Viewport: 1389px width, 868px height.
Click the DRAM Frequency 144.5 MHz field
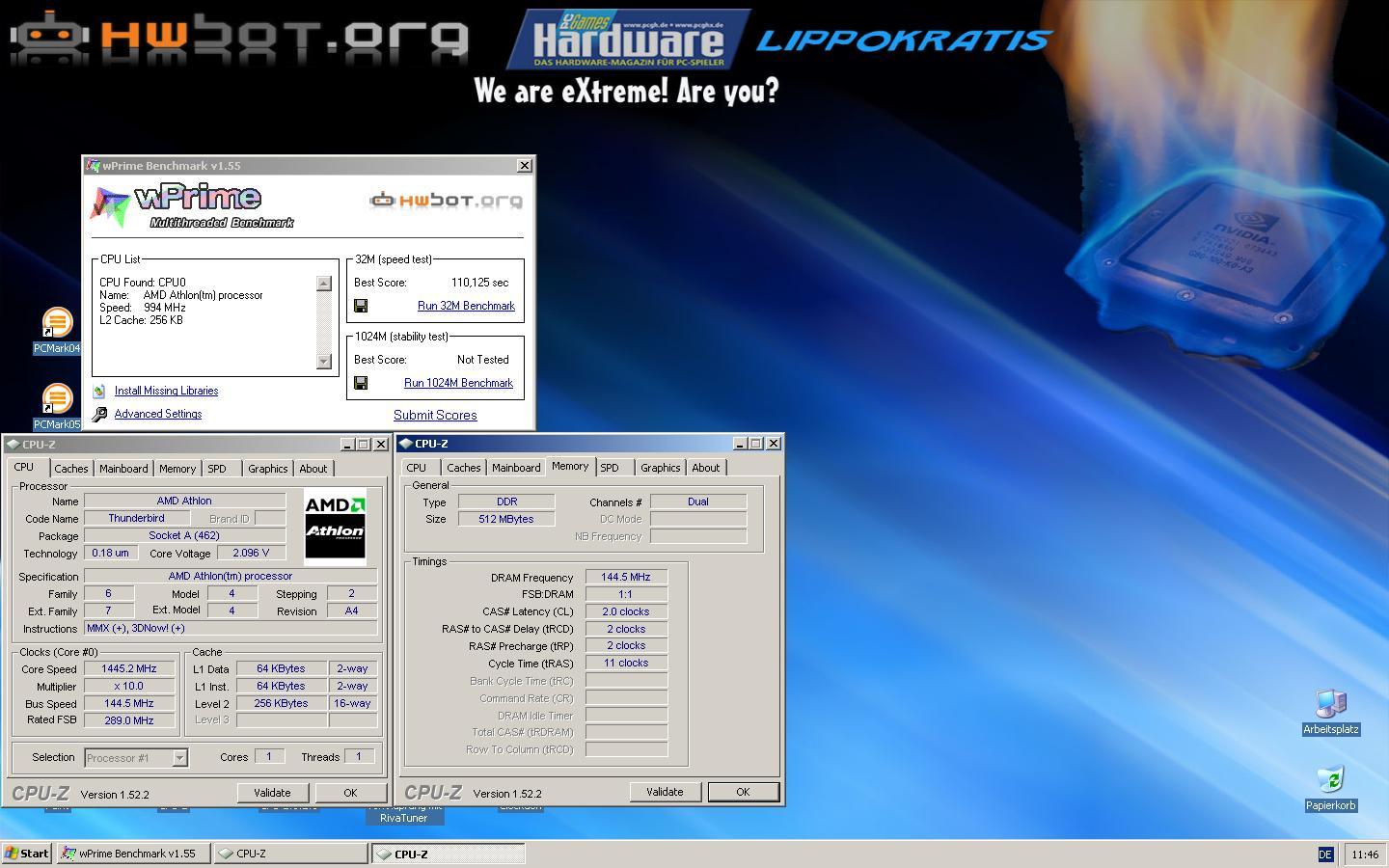point(626,577)
